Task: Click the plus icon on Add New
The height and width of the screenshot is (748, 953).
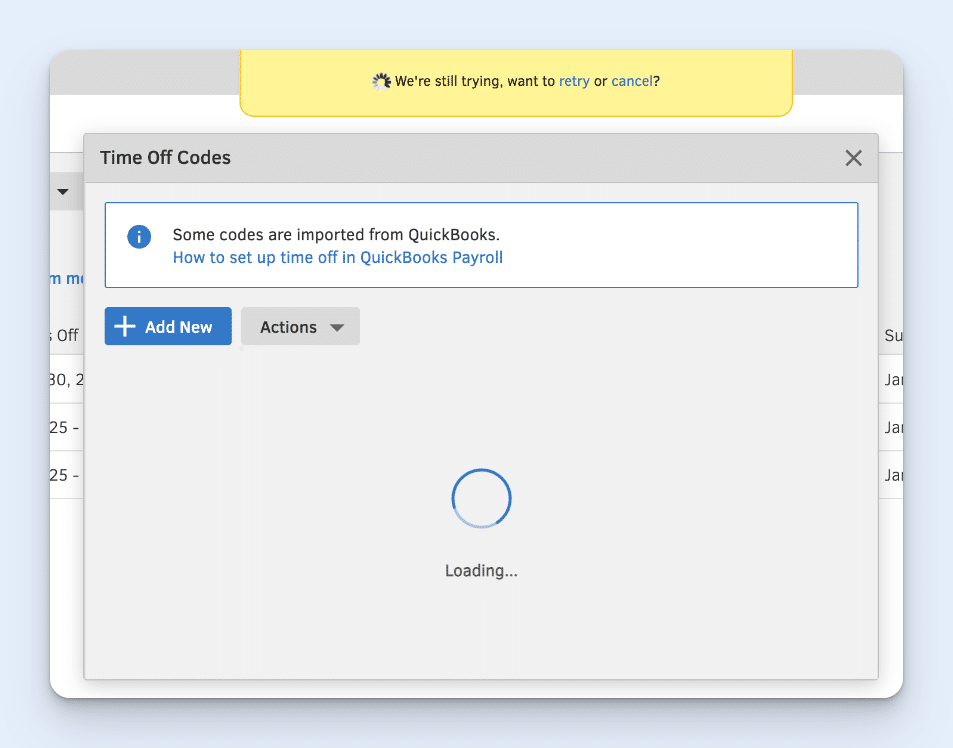Action: [x=124, y=326]
